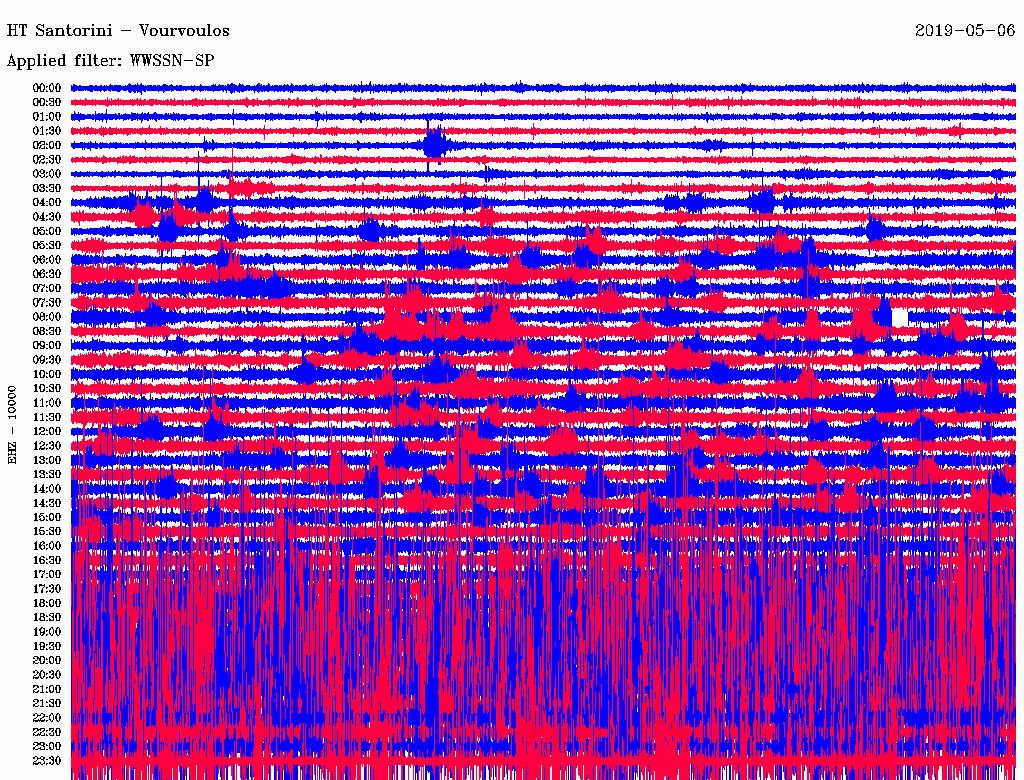Select the 09:00 time row label

(x=47, y=346)
